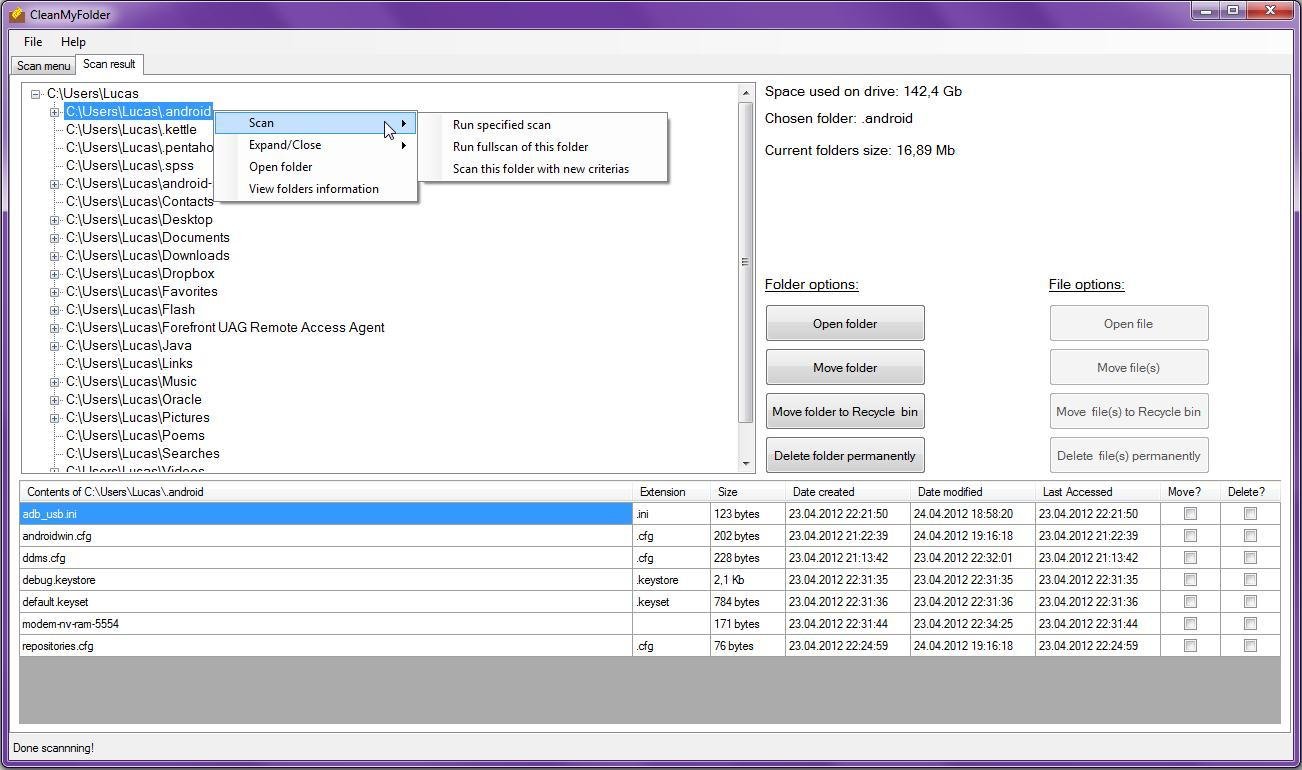1302x770 pixels.
Task: Expand the Music folder node
Action: (55, 382)
